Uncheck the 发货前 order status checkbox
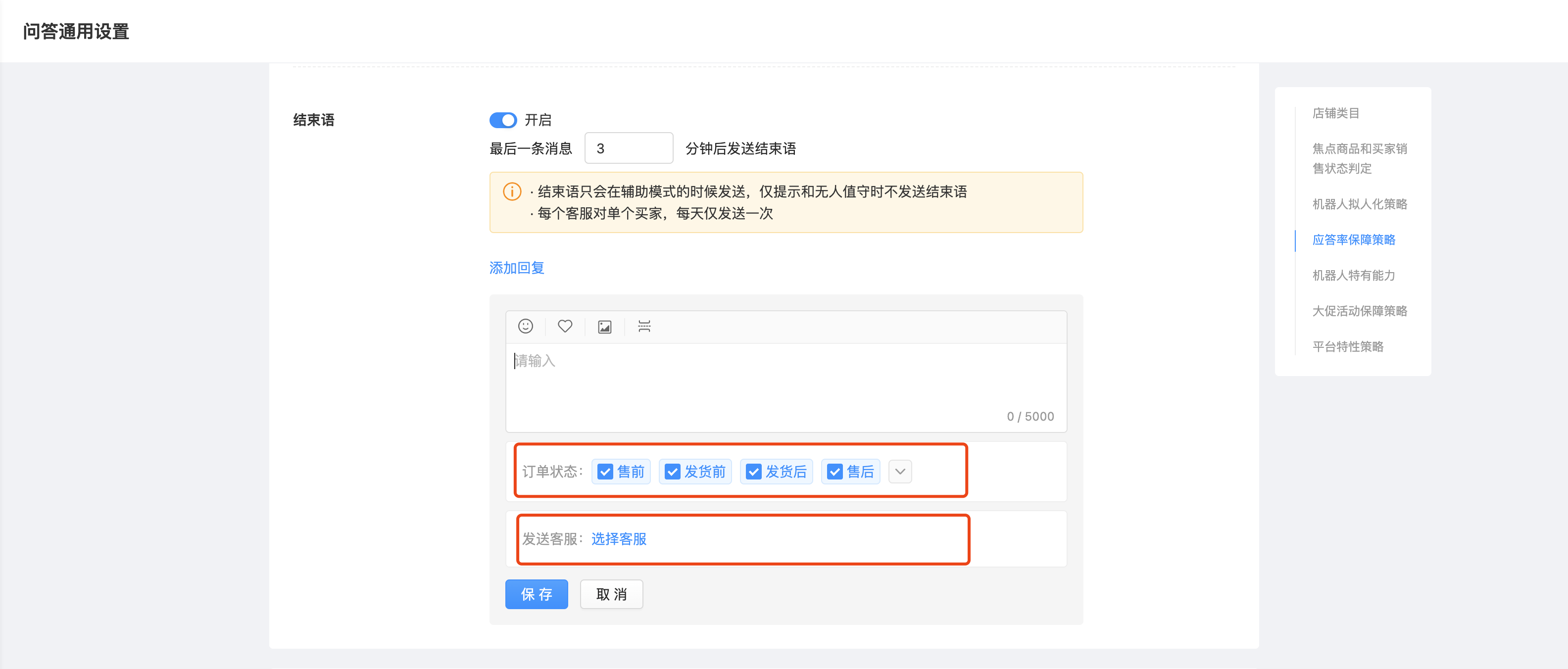The height and width of the screenshot is (669, 1568). 673,472
